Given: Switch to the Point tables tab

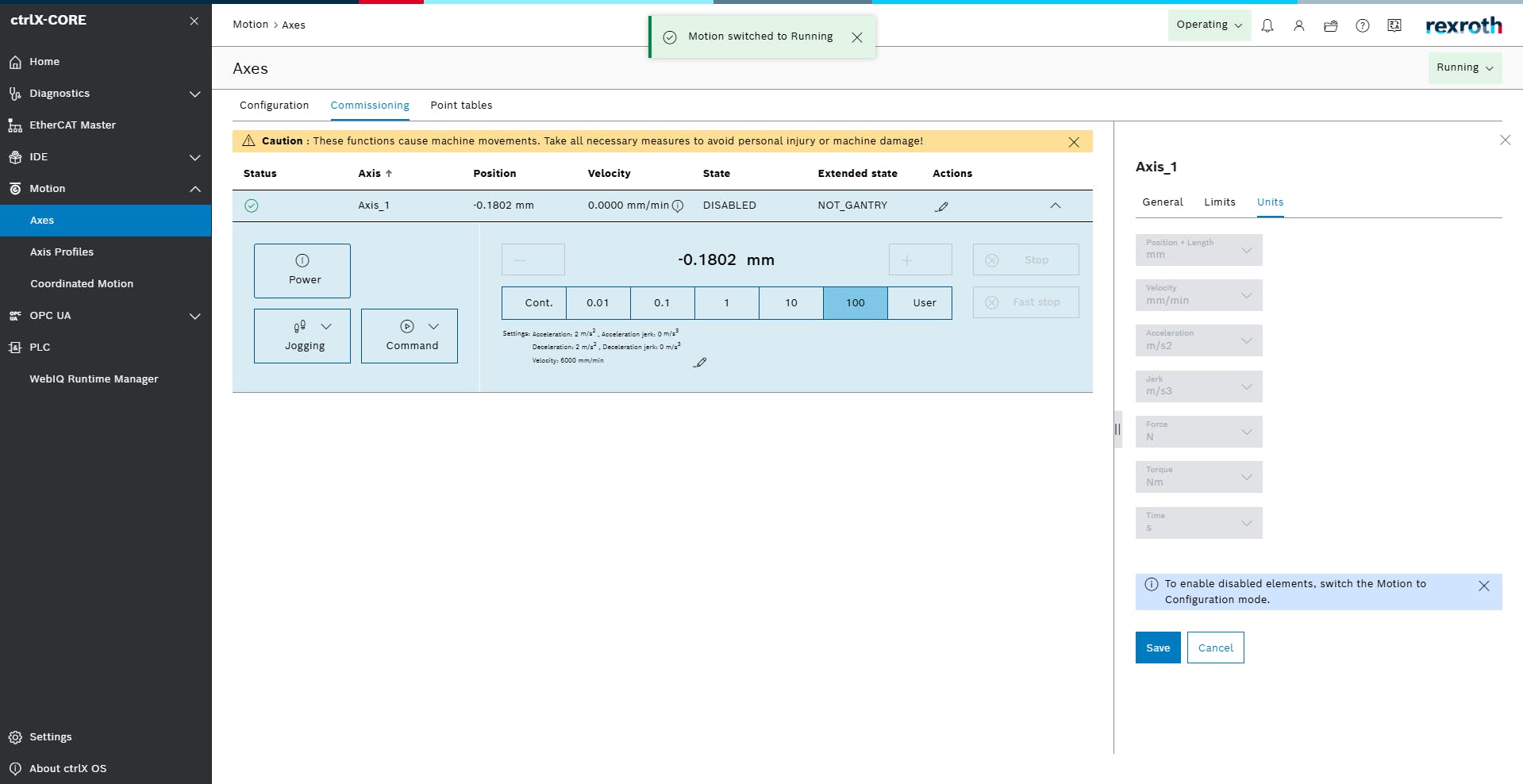Looking at the screenshot, I should coord(461,106).
